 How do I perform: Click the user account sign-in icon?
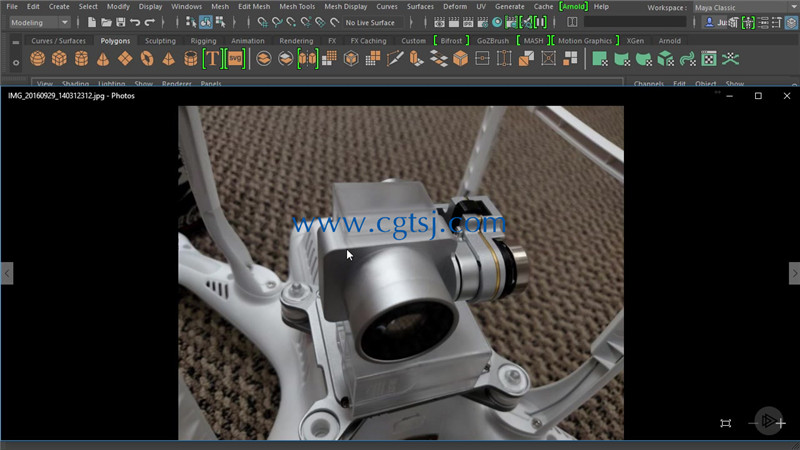point(709,22)
